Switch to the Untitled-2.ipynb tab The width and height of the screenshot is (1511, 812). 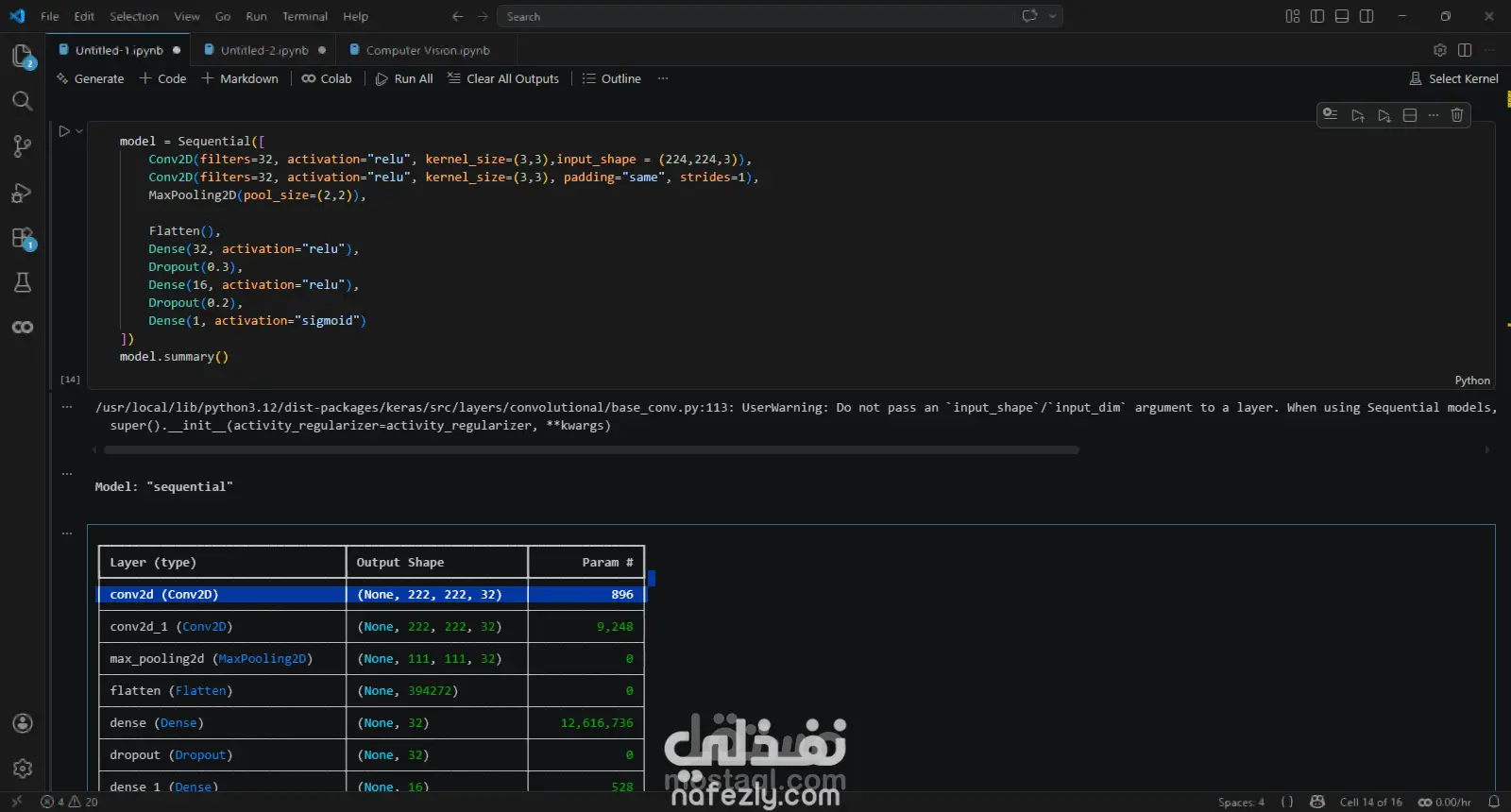264,50
